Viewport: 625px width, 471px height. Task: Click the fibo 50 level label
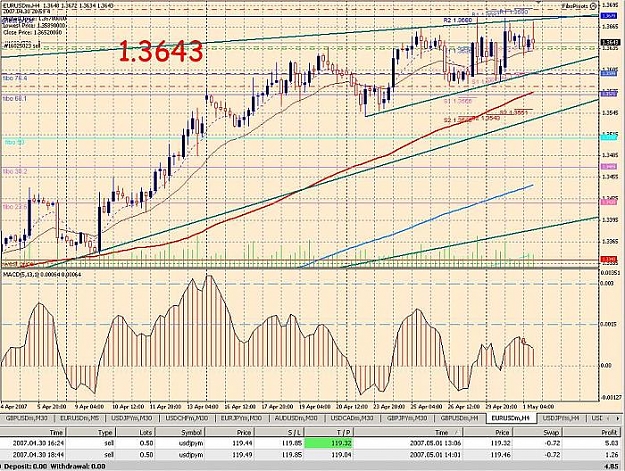[x=14, y=142]
